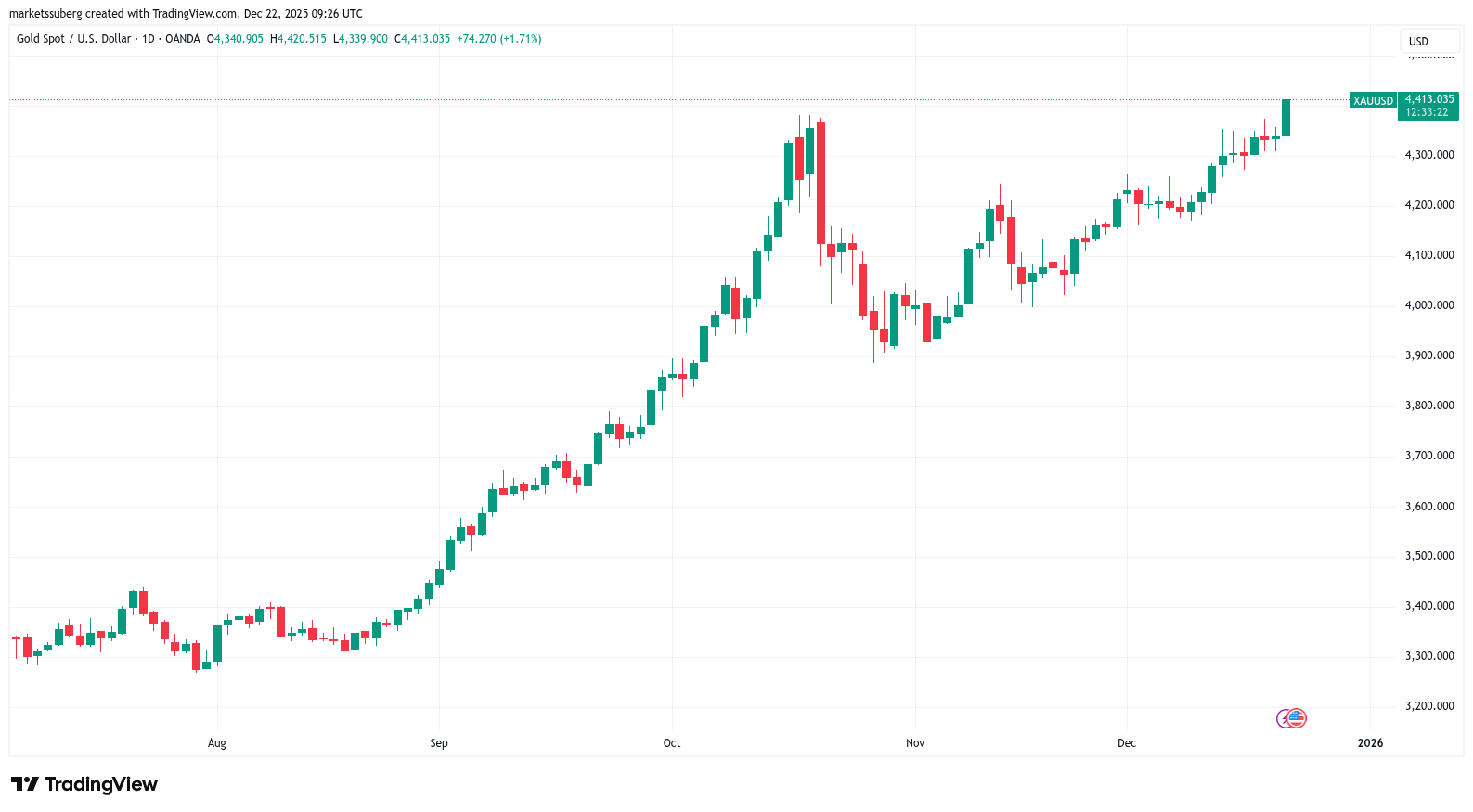Click the Gold Spot / U.S. Dollar title

pyautogui.click(x=73, y=39)
